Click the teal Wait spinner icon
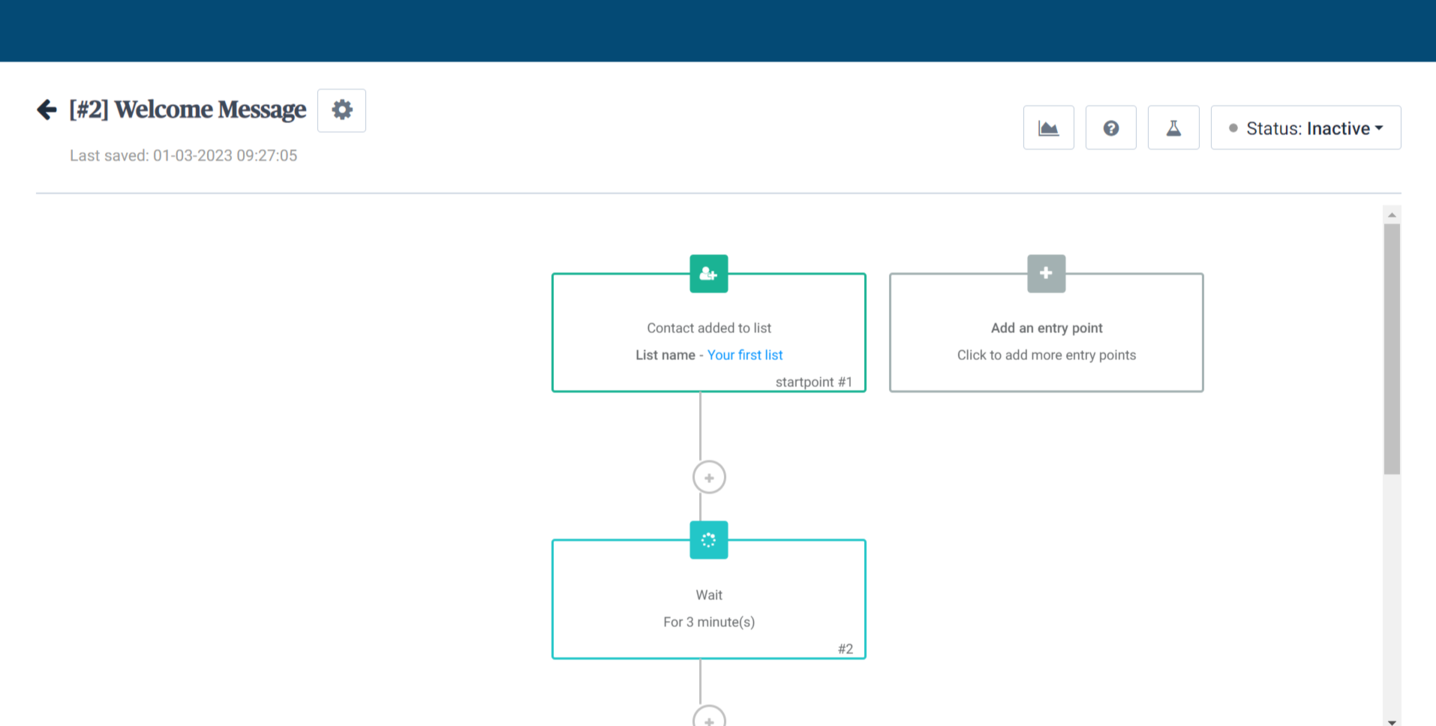1436x726 pixels. (708, 540)
